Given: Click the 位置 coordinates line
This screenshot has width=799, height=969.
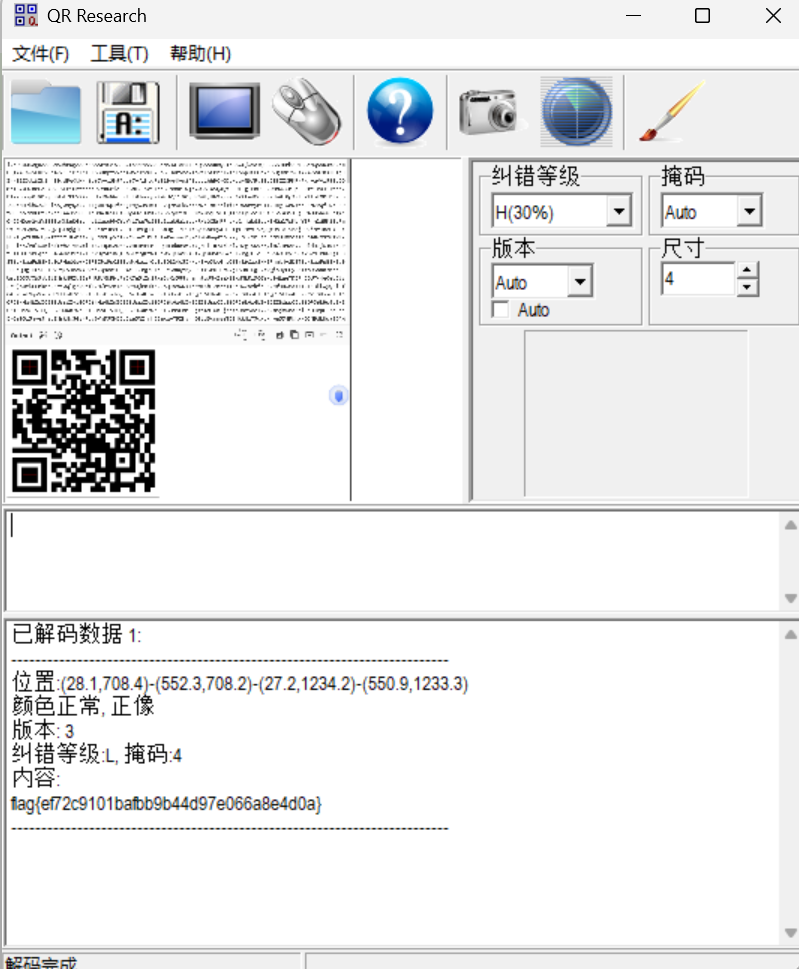Looking at the screenshot, I should pos(240,683).
